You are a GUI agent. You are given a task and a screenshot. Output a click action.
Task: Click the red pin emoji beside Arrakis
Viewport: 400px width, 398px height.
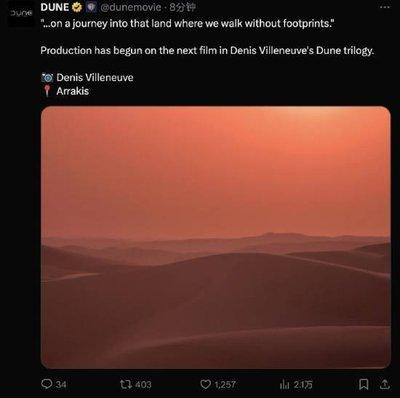click(47, 91)
